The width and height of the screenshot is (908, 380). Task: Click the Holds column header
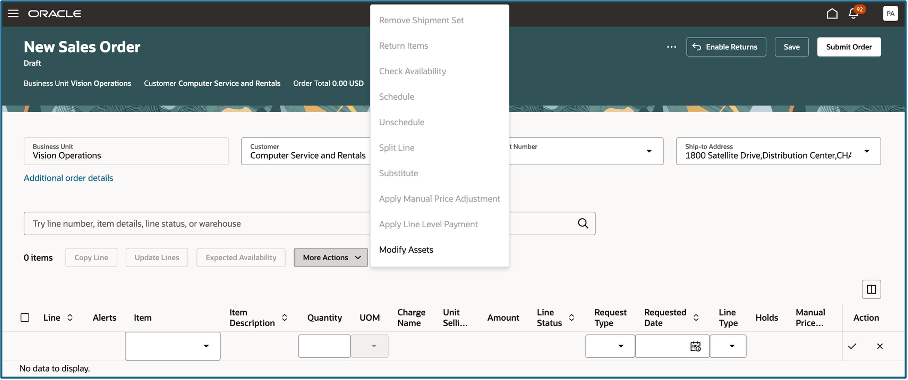pyautogui.click(x=767, y=317)
